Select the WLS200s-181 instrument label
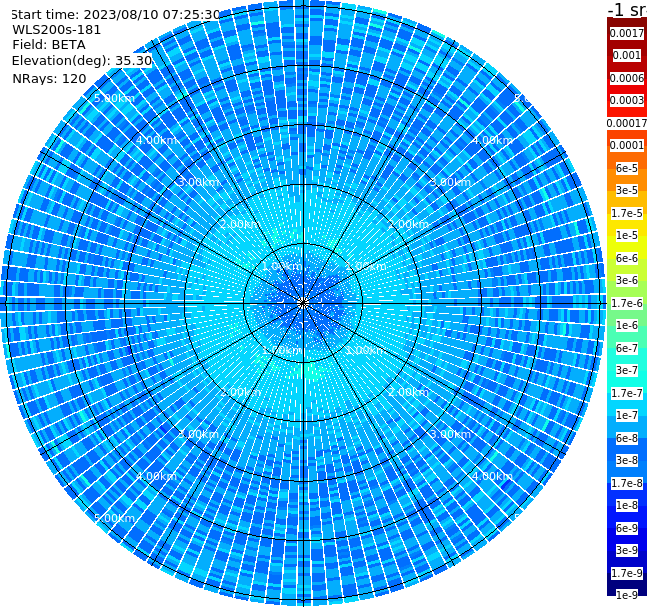The width and height of the screenshot is (647, 607). (57, 30)
